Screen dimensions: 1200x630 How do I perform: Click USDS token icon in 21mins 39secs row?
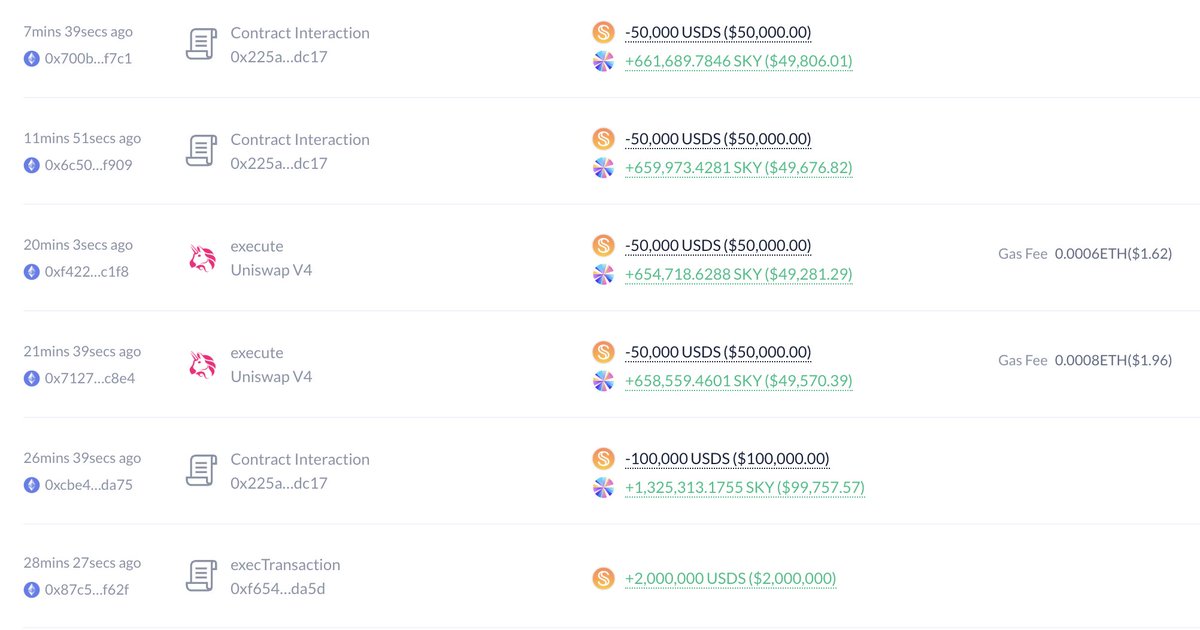tap(602, 352)
